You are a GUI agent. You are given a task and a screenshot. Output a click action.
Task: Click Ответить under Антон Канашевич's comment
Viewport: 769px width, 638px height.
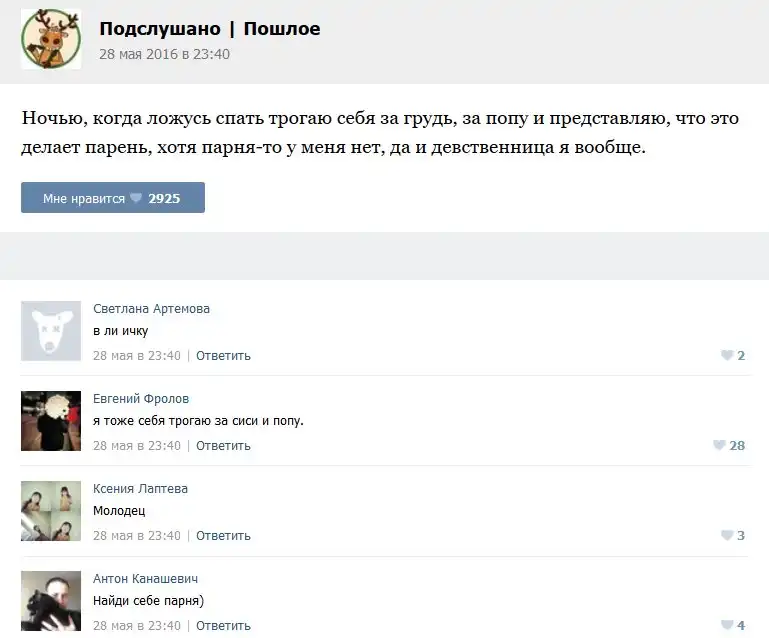(x=223, y=625)
